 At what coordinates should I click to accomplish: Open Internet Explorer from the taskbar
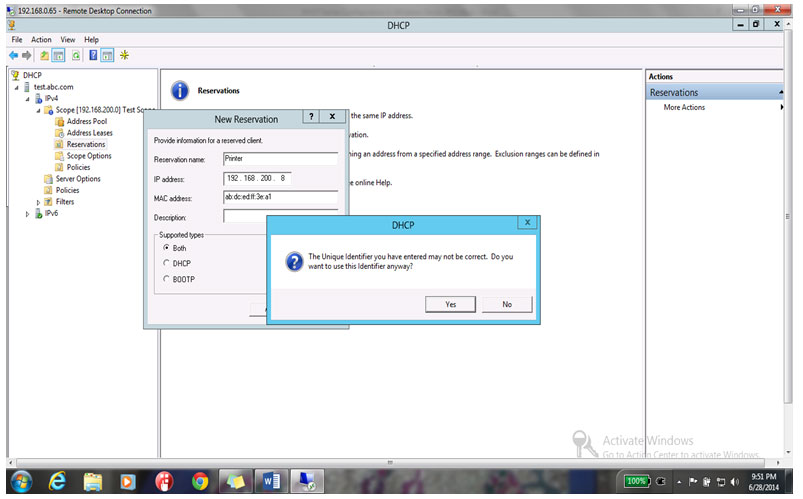tap(57, 481)
